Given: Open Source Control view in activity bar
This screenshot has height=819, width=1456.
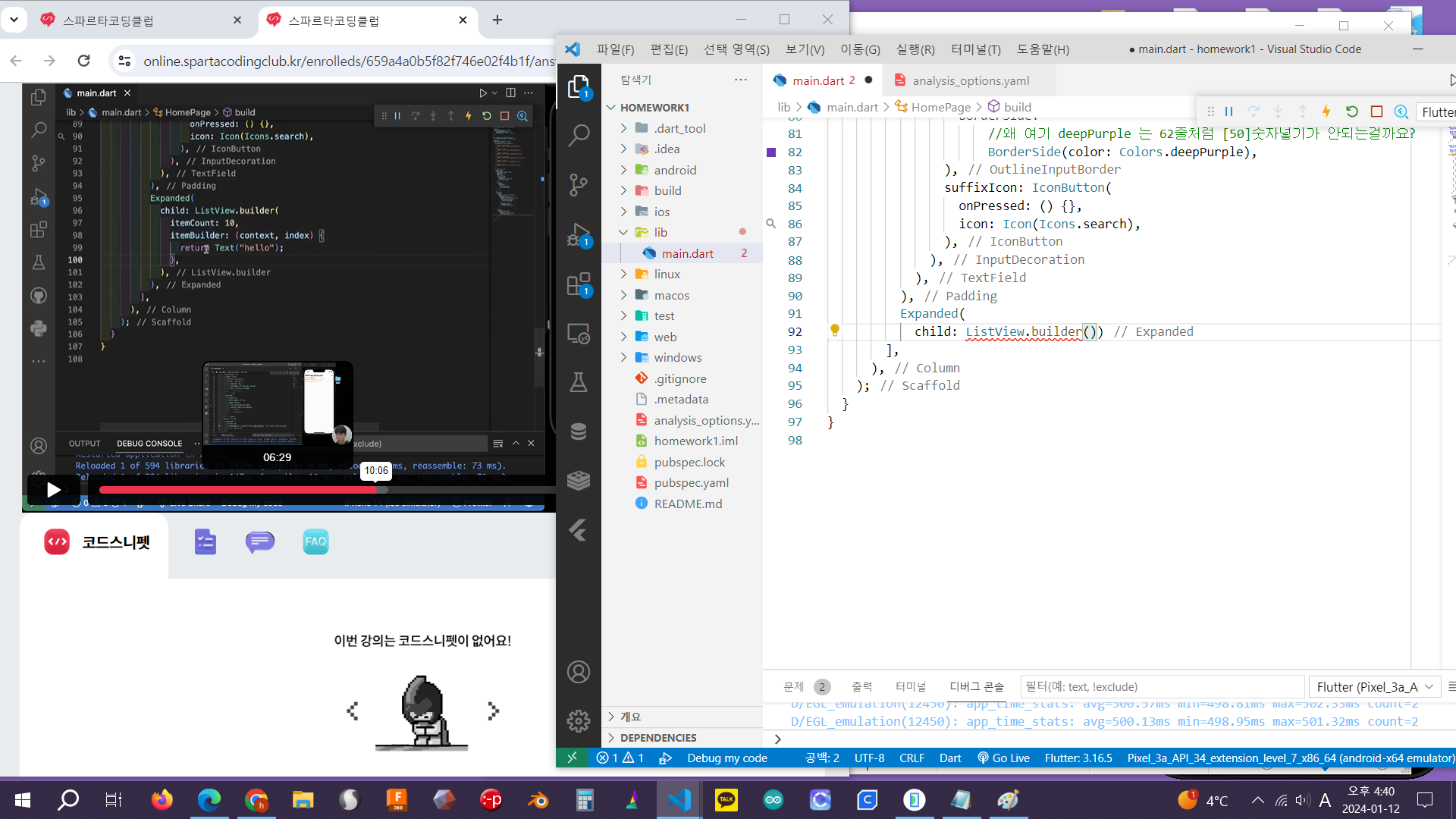Looking at the screenshot, I should [x=579, y=184].
